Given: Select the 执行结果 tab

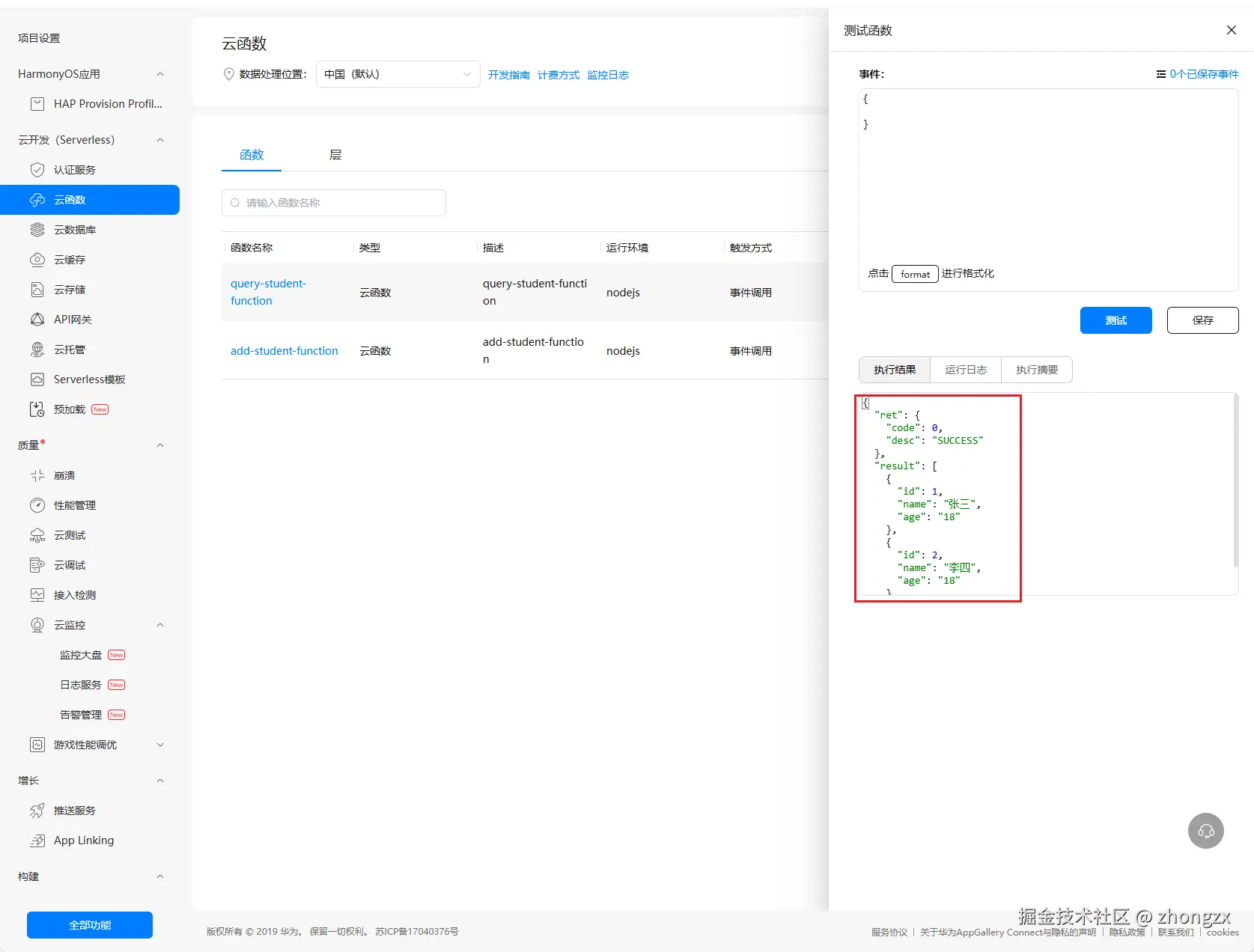Looking at the screenshot, I should [895, 370].
